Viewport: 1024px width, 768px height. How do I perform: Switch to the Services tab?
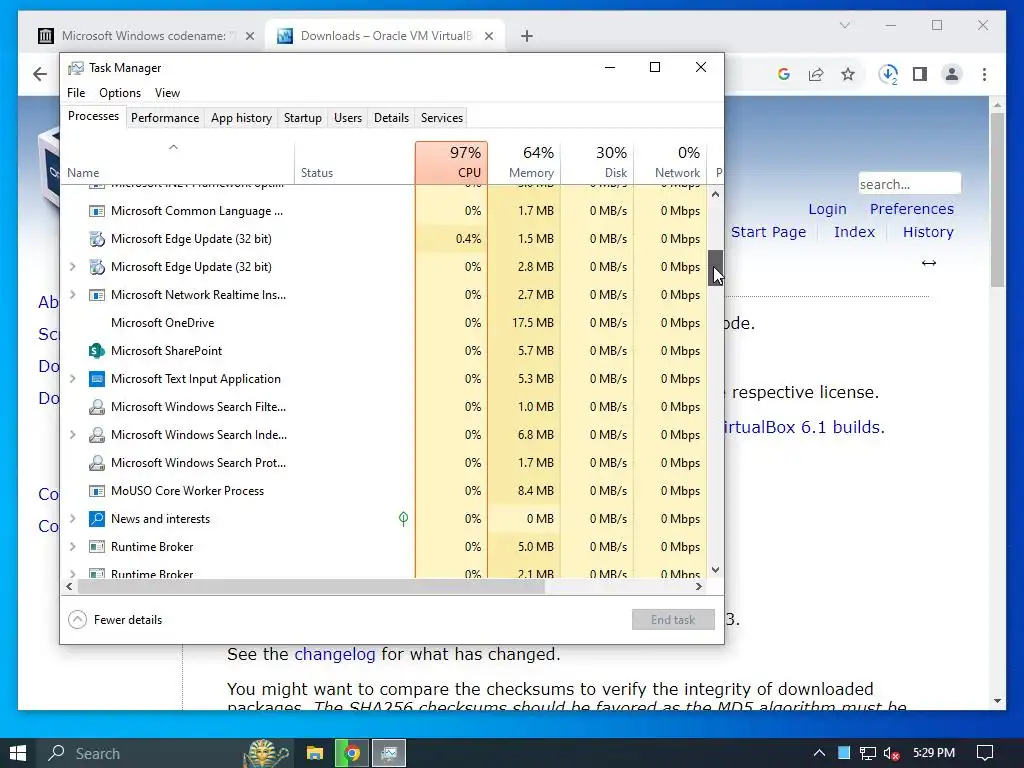click(x=441, y=118)
